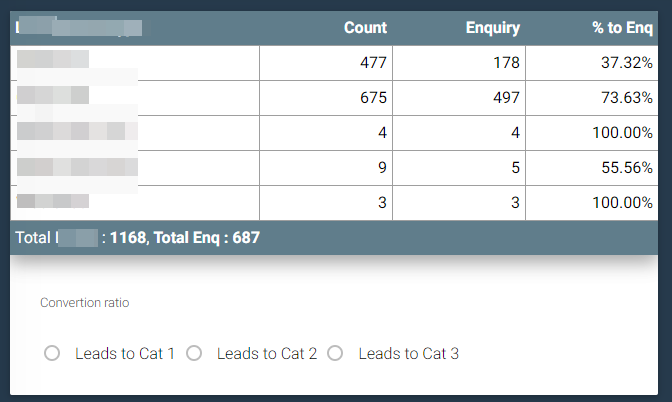Click the count cell showing 477
The image size is (672, 402).
click(373, 63)
